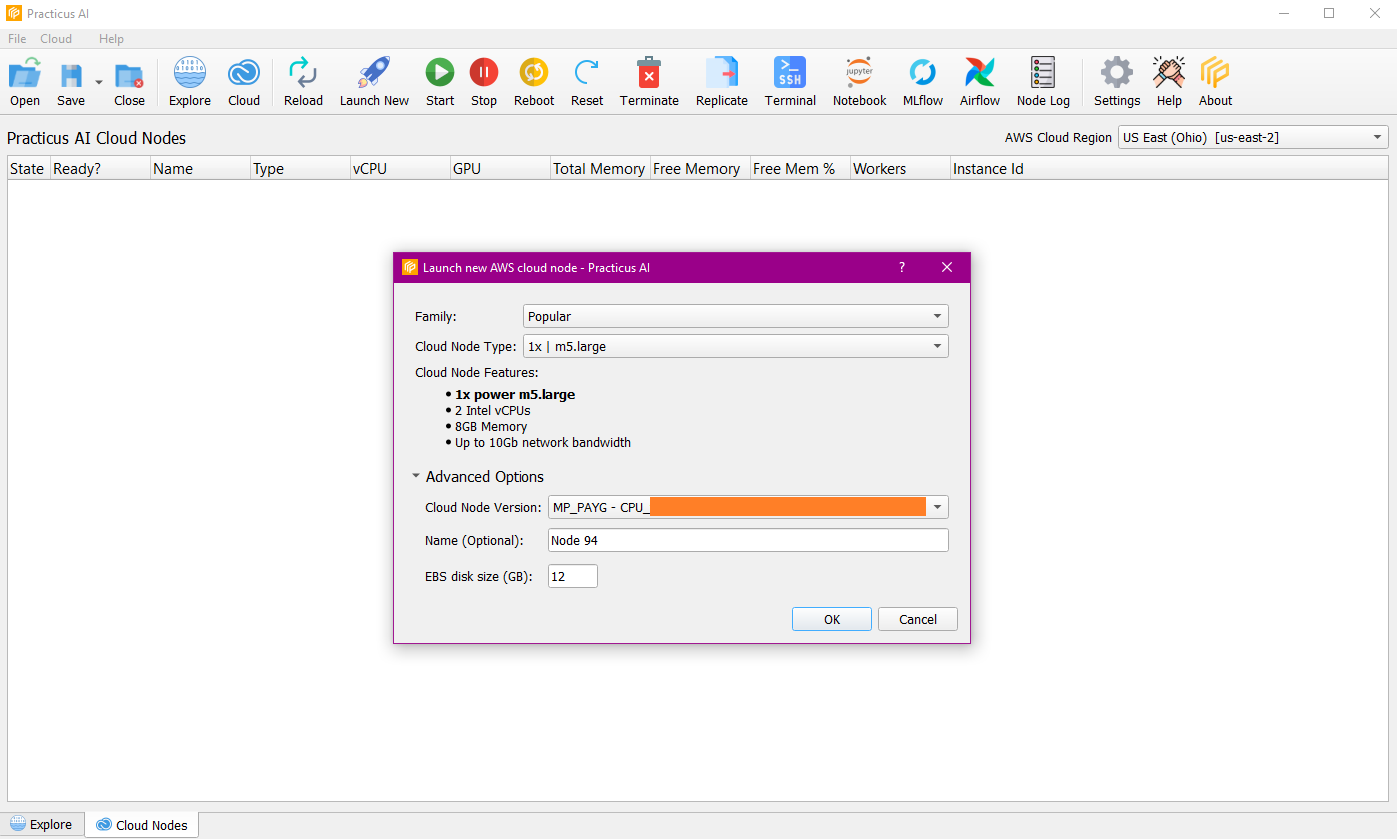
Task: Click the Airflow pinwheel icon
Action: (x=979, y=74)
